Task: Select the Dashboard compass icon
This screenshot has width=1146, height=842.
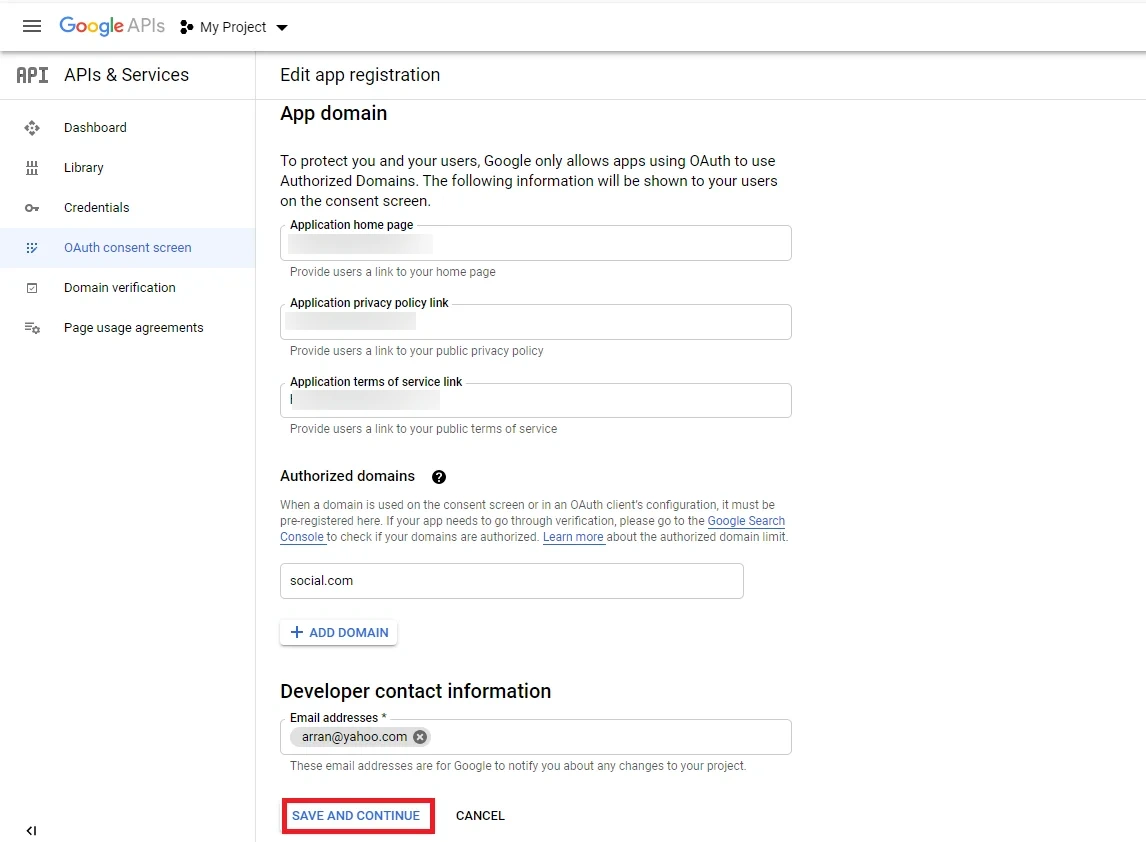Action: [x=32, y=127]
